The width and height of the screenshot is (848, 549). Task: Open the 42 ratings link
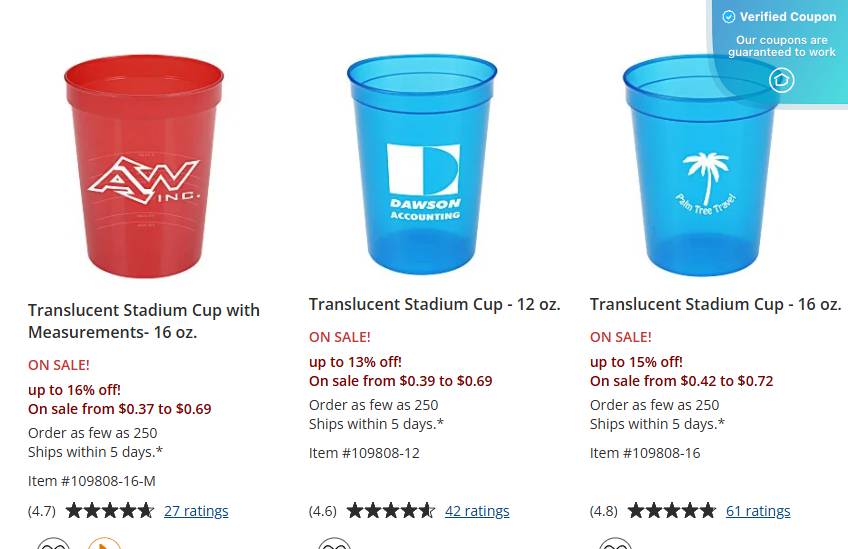coord(477,511)
